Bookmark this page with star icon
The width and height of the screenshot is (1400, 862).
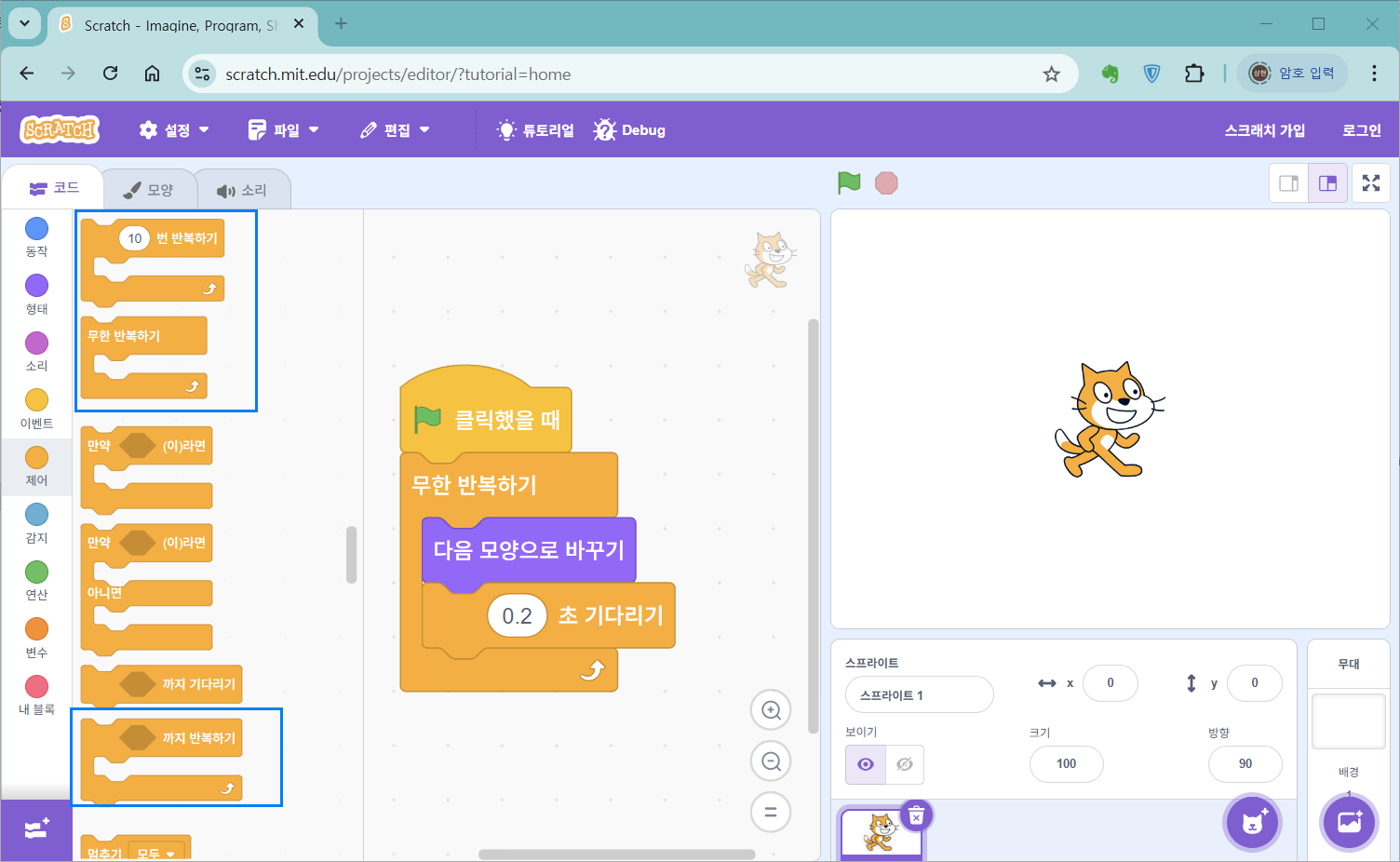[x=1051, y=74]
